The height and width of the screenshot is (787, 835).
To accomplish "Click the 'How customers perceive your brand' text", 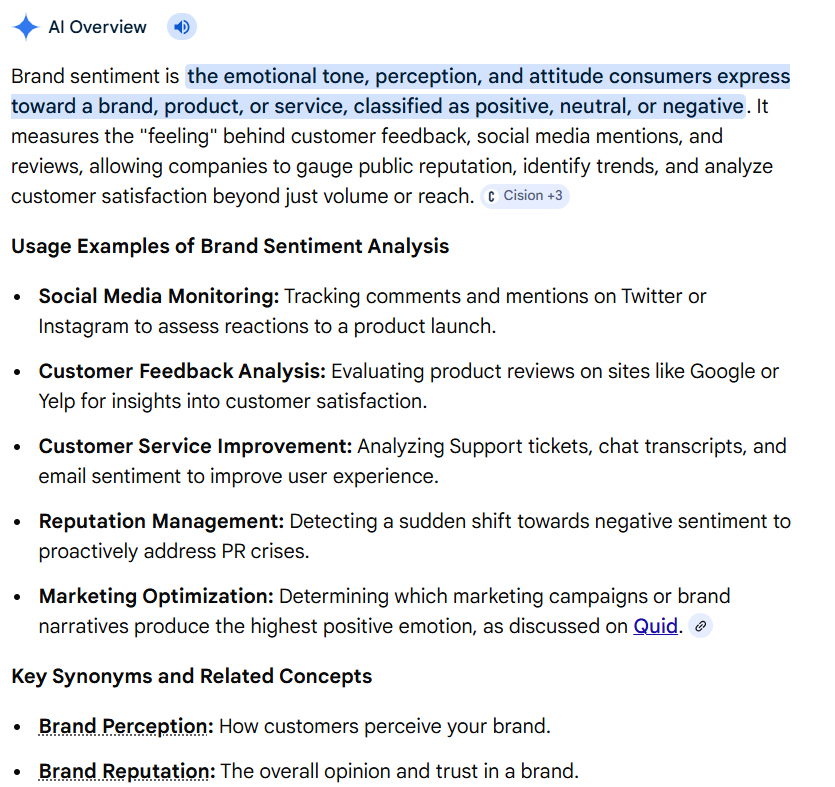I will [384, 726].
